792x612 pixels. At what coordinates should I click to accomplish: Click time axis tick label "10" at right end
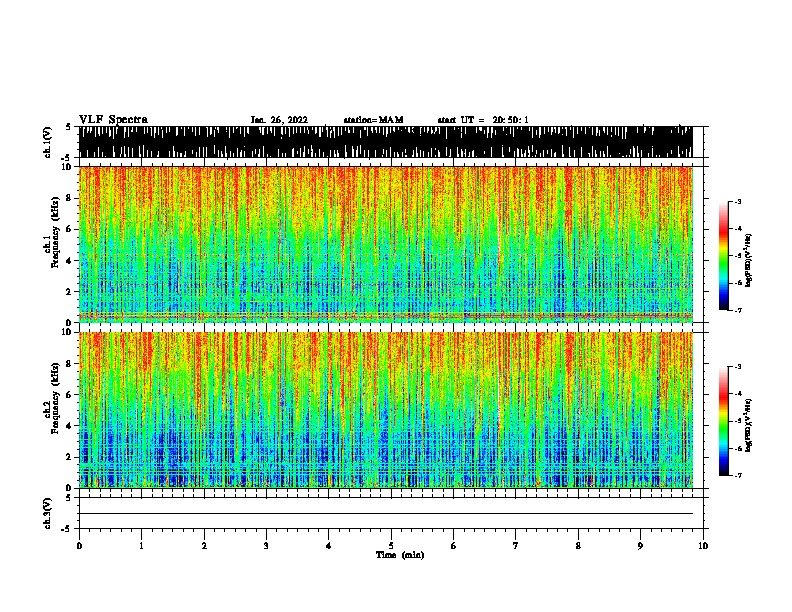pos(703,546)
